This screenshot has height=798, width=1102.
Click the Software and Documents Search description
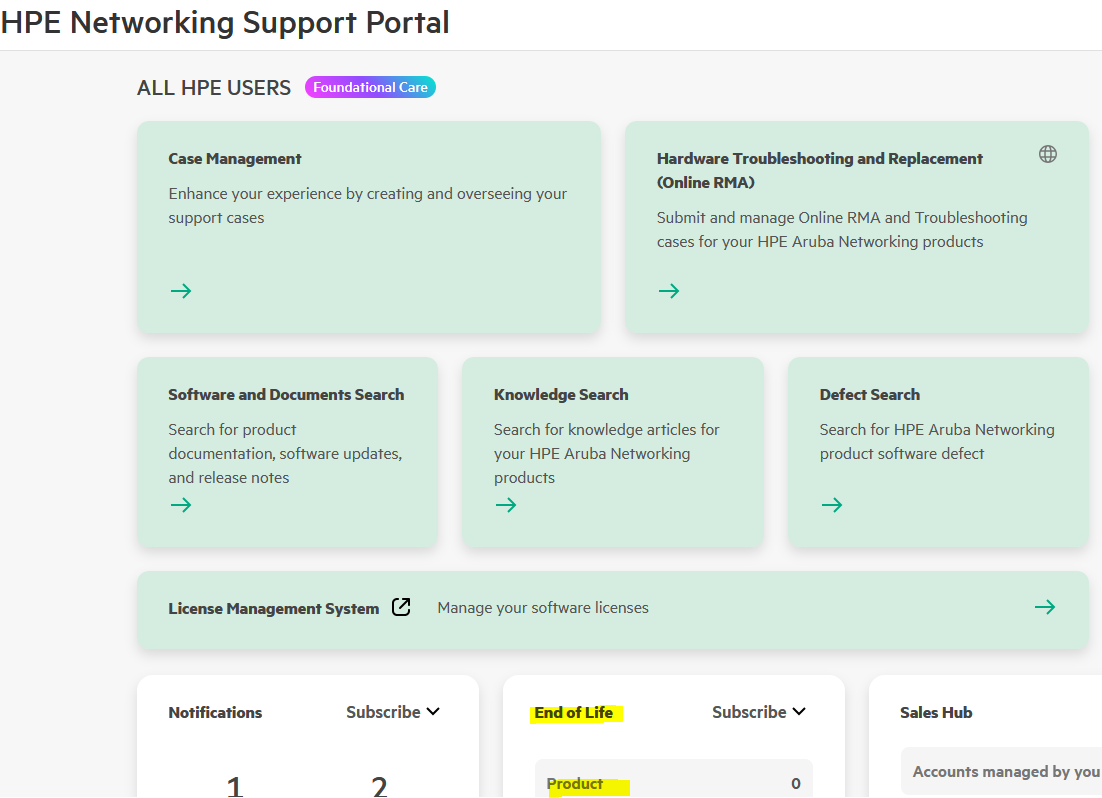285,453
